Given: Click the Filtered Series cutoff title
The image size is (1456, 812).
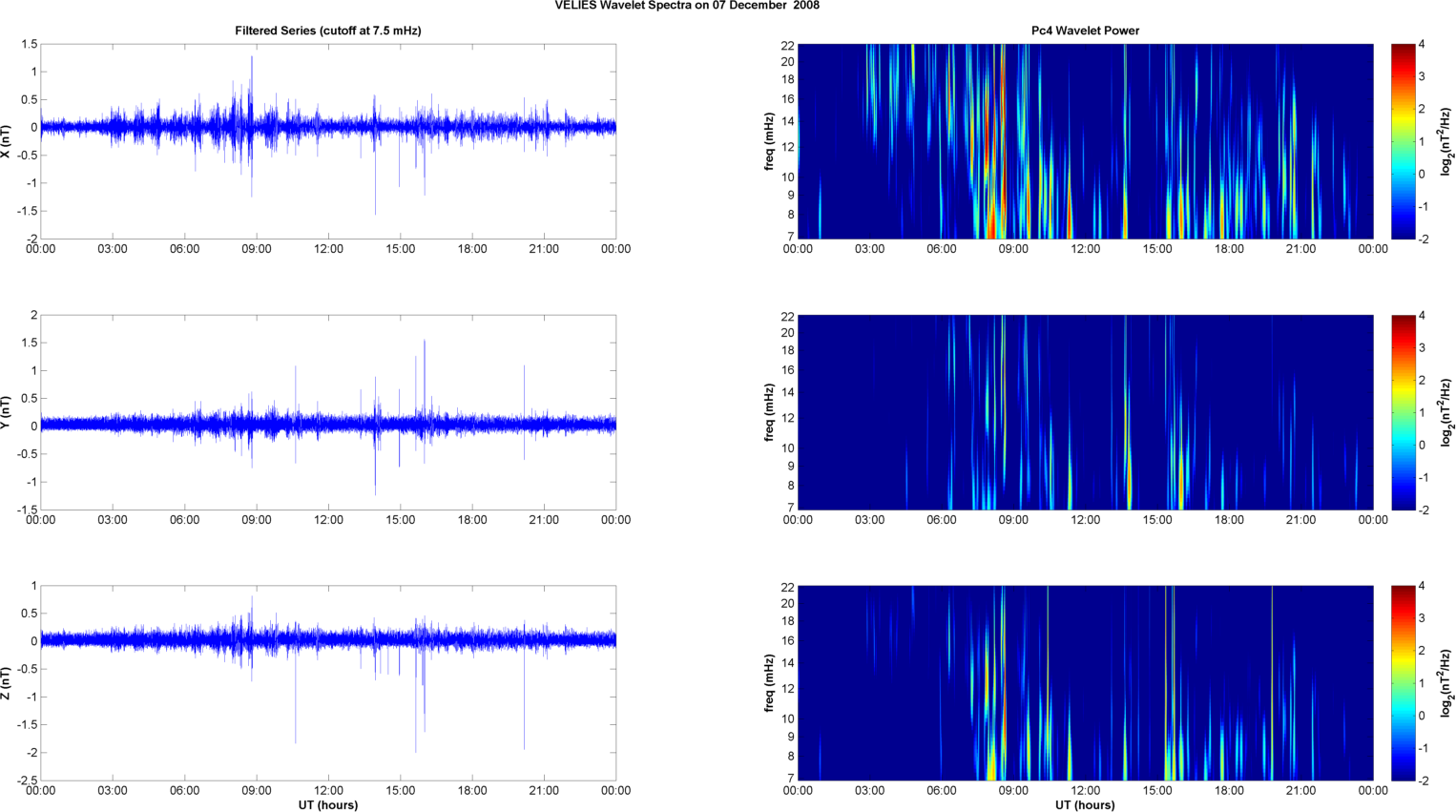Looking at the screenshot, I should click(328, 31).
